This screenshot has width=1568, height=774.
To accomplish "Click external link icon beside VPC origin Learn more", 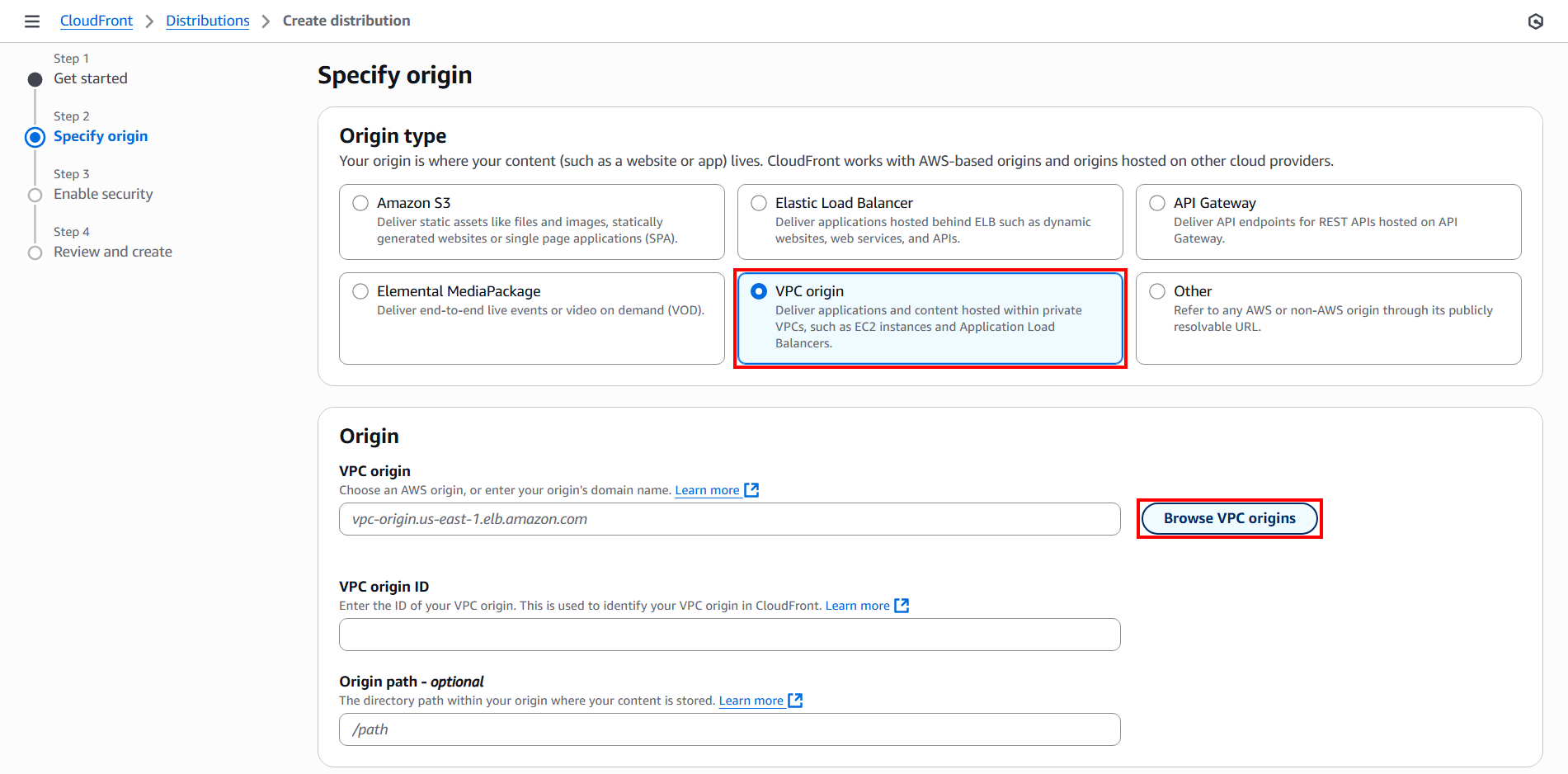I will [x=751, y=490].
